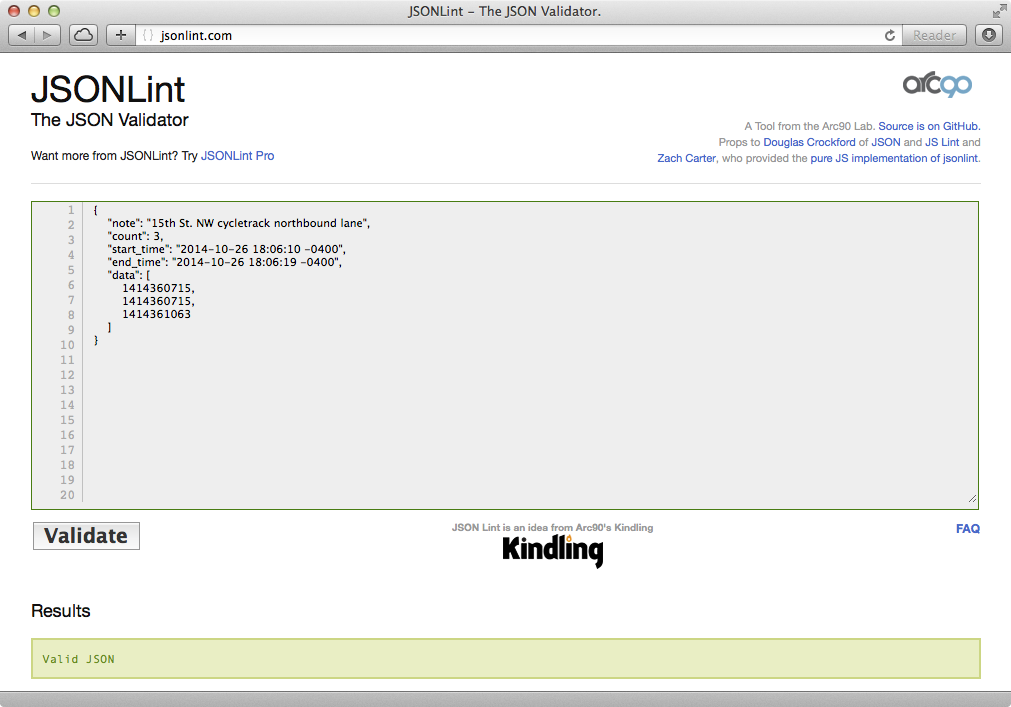1011x707 pixels.
Task: Visit the Zach Carter link
Action: click(686, 158)
